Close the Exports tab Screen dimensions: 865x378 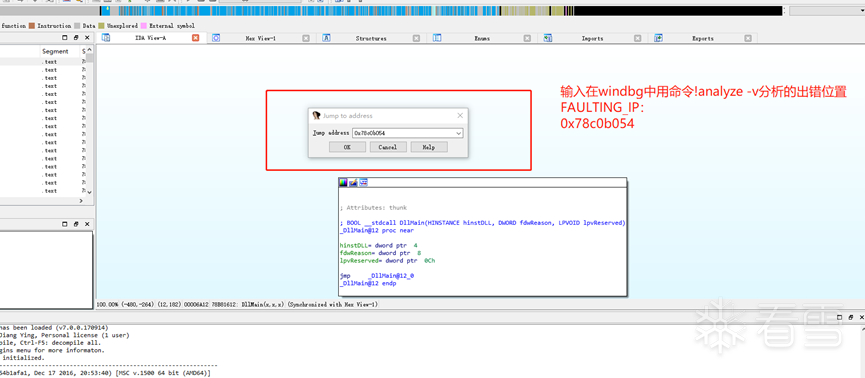pos(747,38)
